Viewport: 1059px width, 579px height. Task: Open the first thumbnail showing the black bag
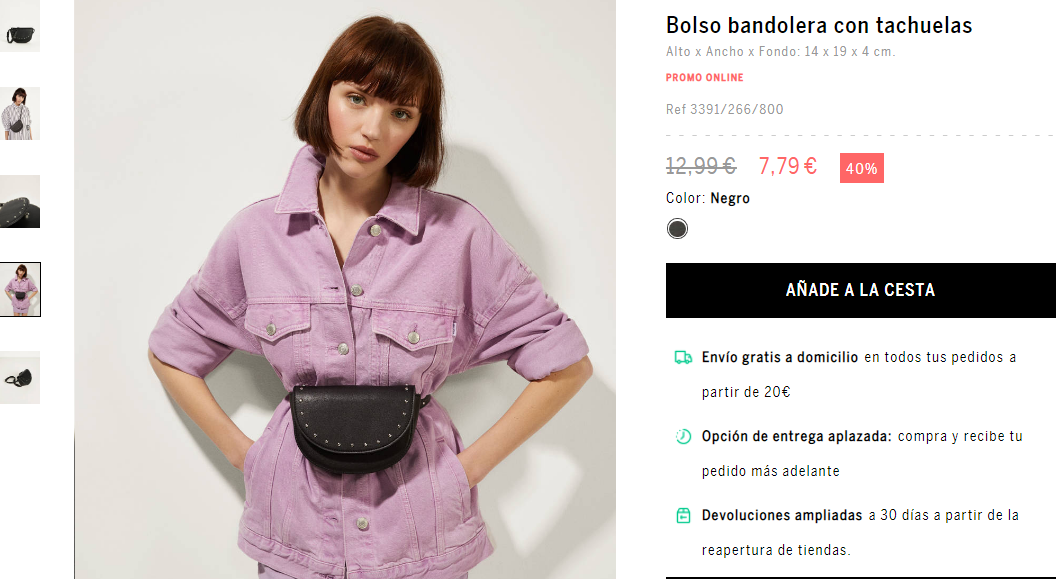coord(20,27)
